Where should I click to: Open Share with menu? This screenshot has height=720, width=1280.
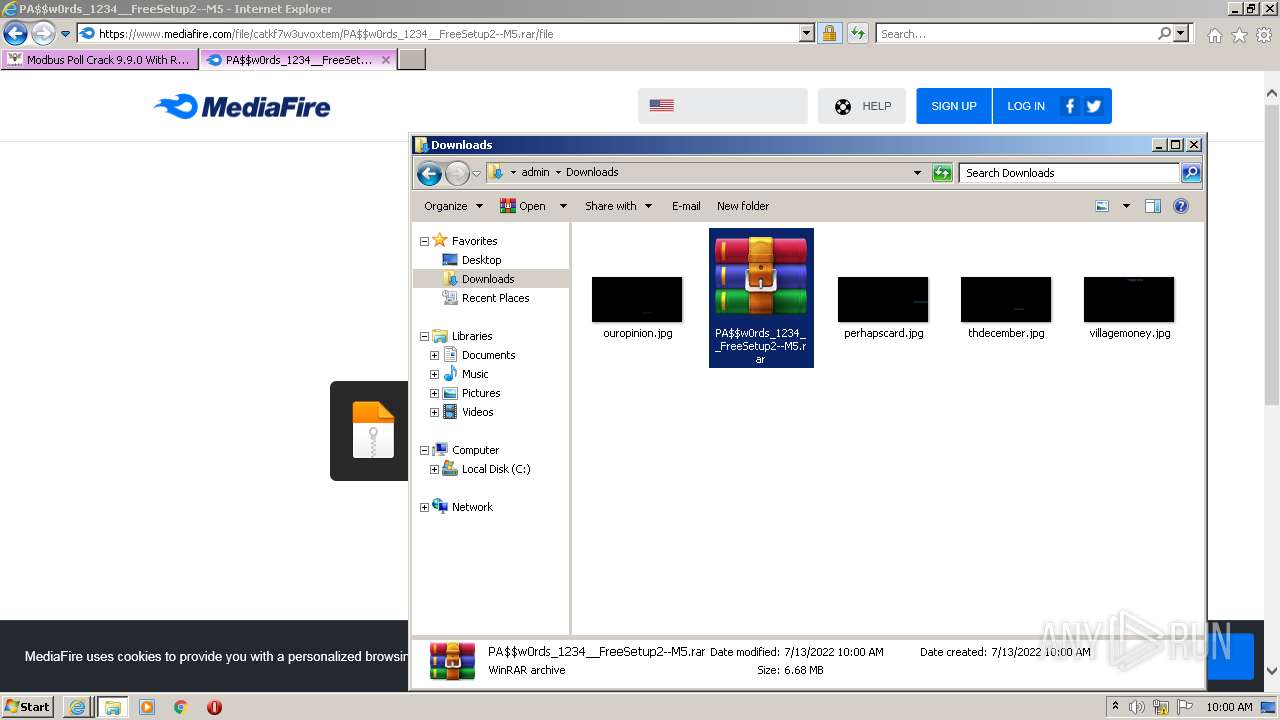pos(618,206)
